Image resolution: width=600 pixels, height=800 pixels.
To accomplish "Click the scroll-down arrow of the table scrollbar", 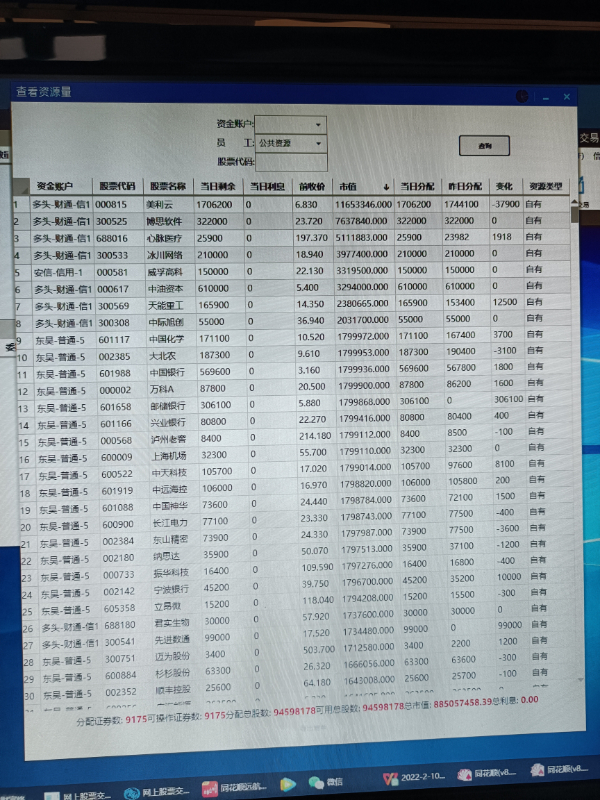I will coord(580,680).
